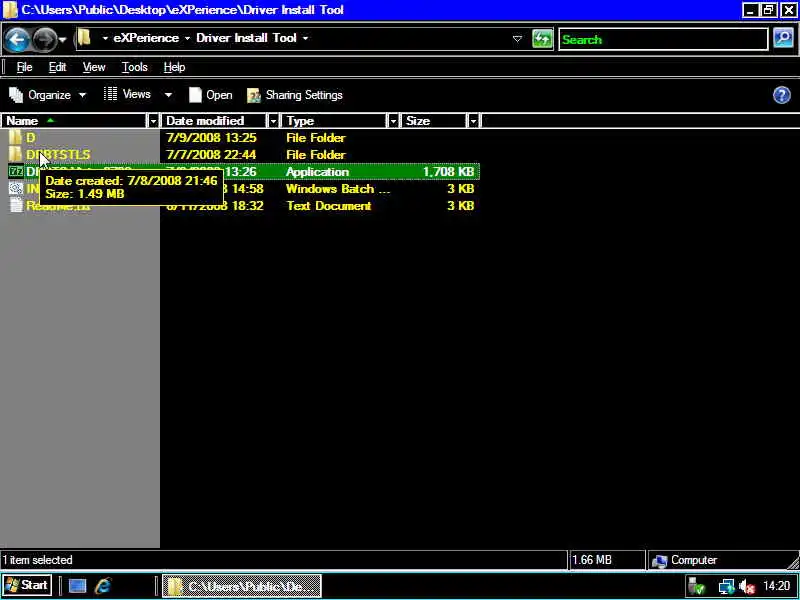The image size is (800, 600).
Task: Click the Windows Batch type cell
Action: tap(338, 189)
